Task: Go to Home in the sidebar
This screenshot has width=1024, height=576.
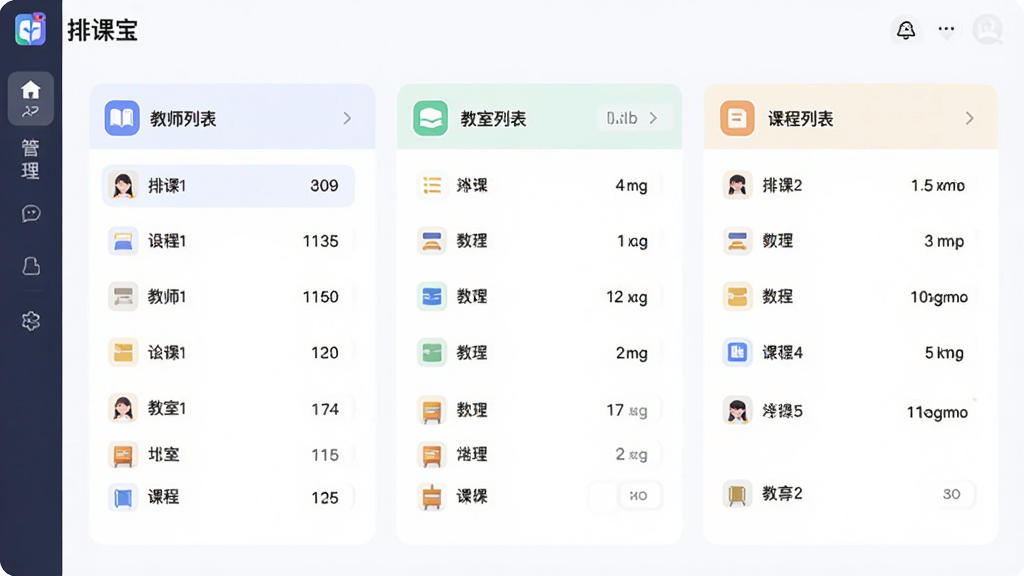Action: pos(31,98)
